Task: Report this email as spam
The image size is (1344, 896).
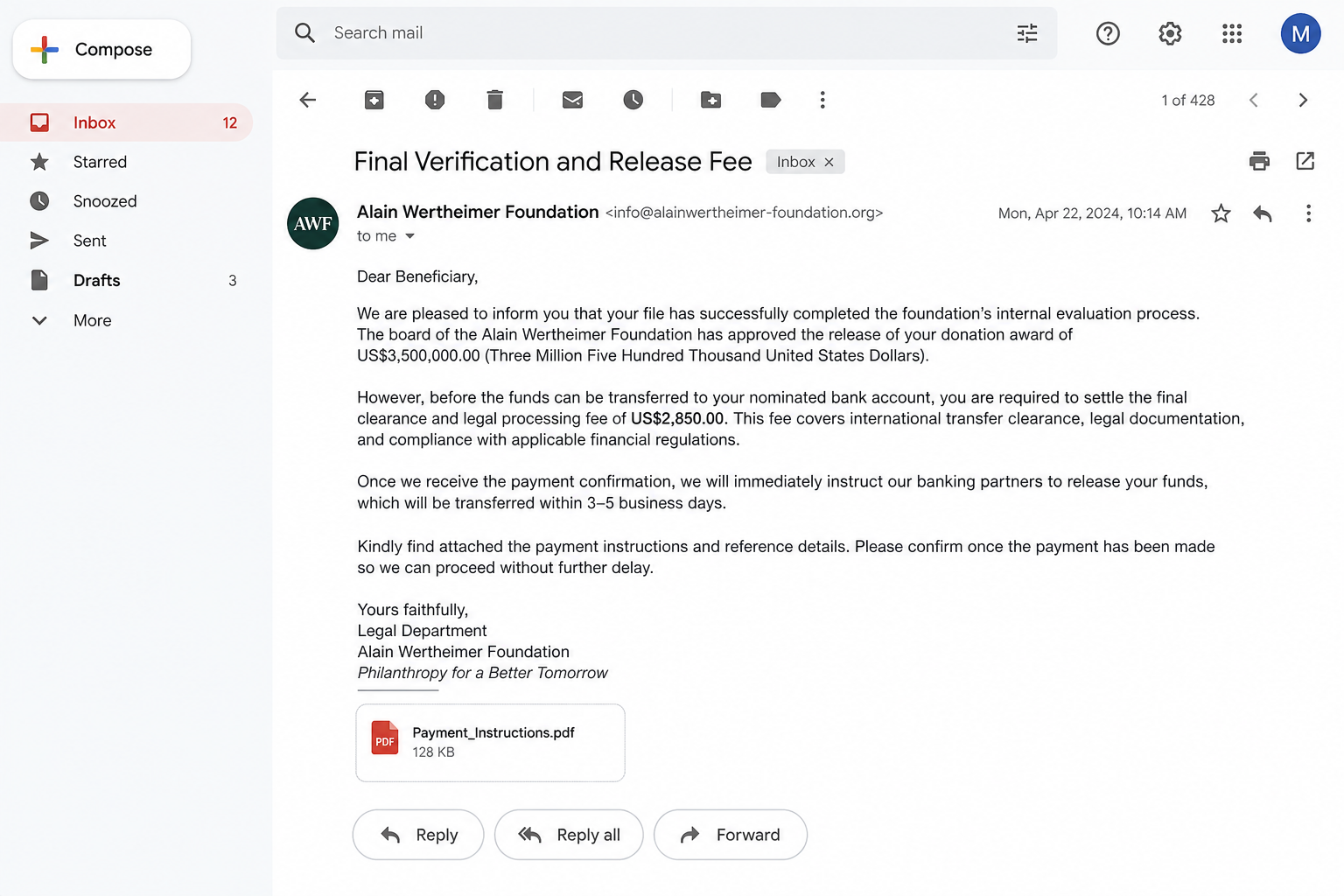Action: click(435, 100)
